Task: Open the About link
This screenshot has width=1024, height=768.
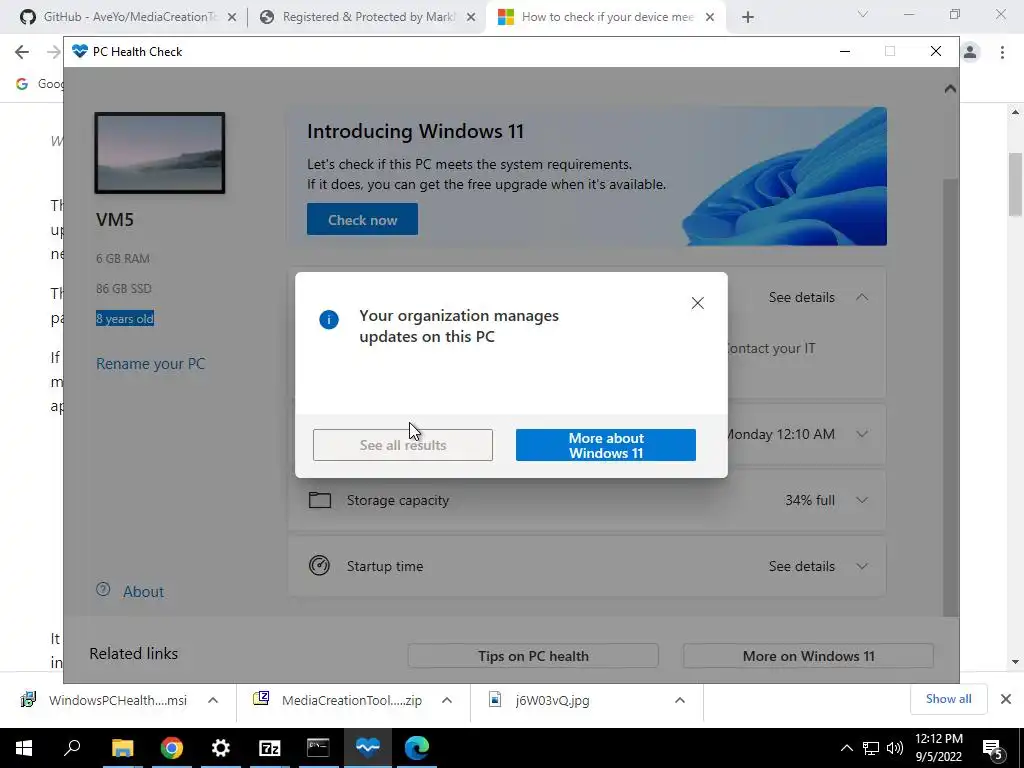Action: [x=143, y=592]
